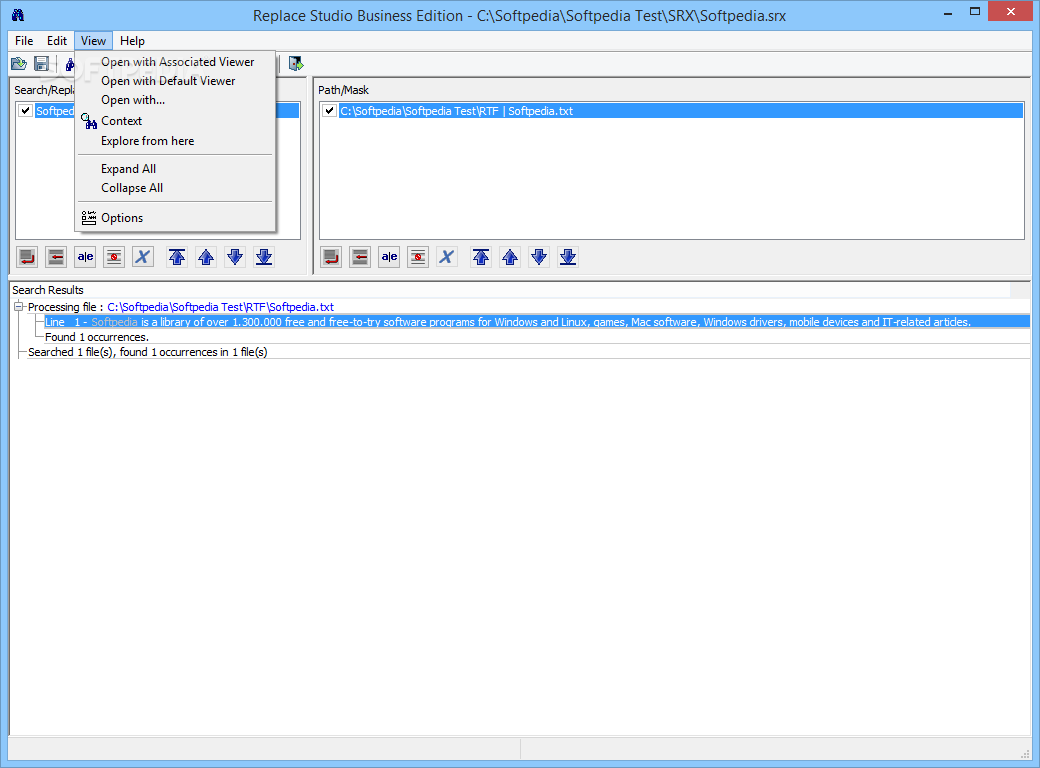Viewport: 1040px width, 768px height.
Task: Click the Search Results header label
Action: click(48, 290)
